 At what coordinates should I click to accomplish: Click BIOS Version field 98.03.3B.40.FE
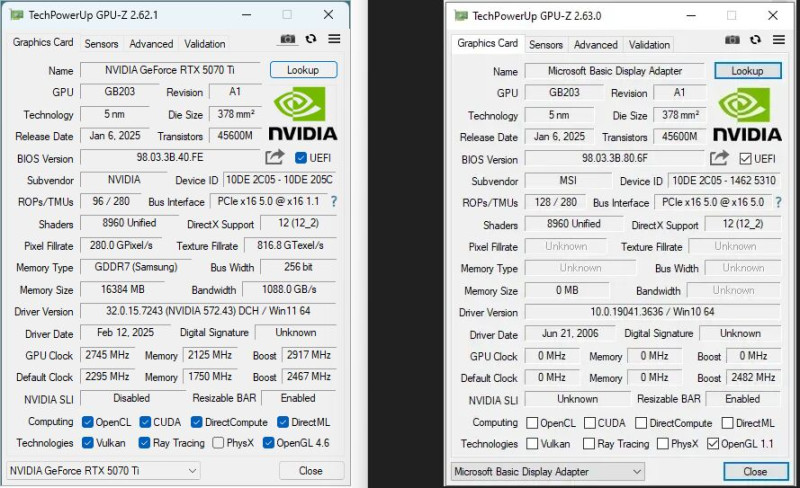click(x=170, y=157)
